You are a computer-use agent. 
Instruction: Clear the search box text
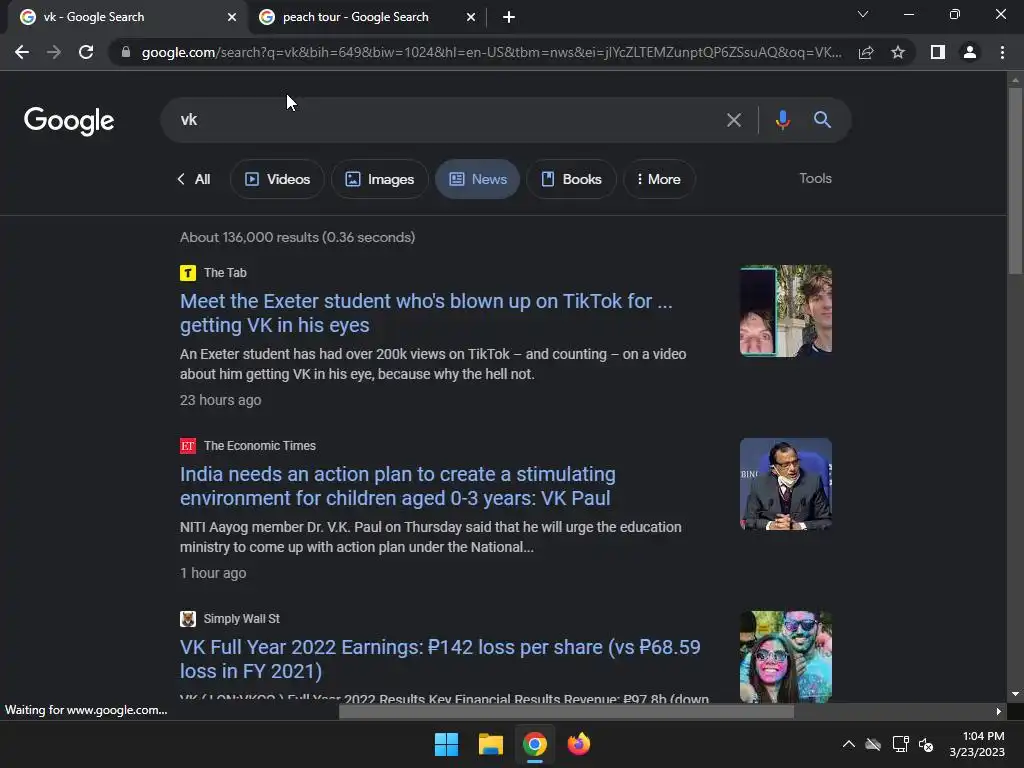pos(734,120)
